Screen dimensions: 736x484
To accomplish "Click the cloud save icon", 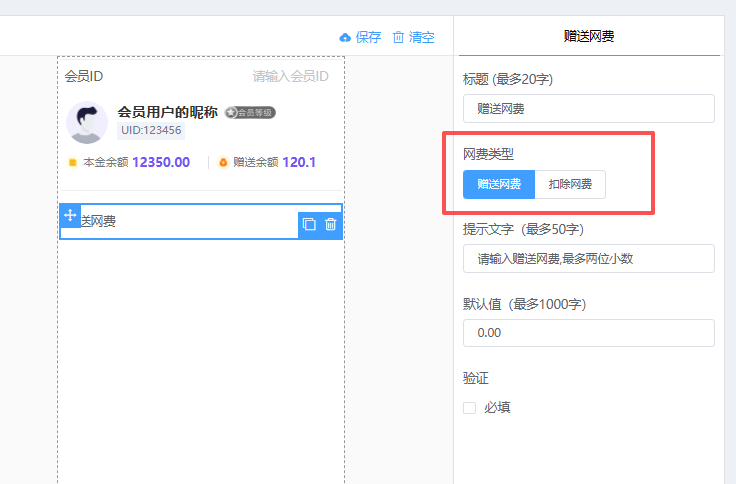I will pyautogui.click(x=345, y=38).
